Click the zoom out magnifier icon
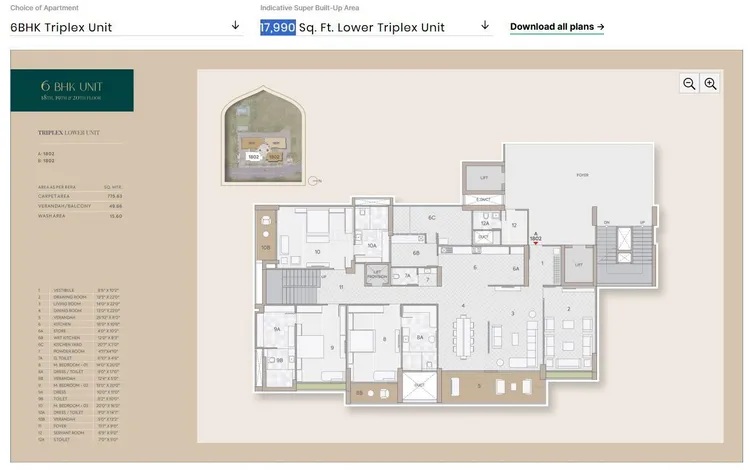The width and height of the screenshot is (750, 470). tap(689, 84)
